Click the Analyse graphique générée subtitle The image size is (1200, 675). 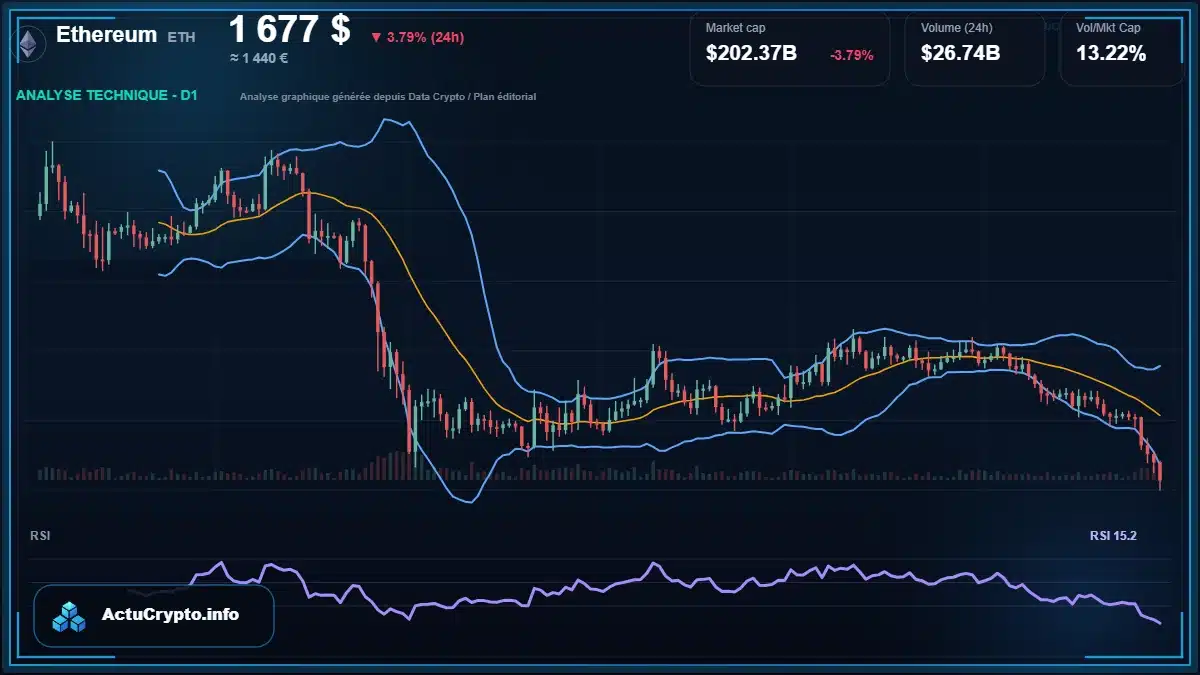pyautogui.click(x=388, y=97)
